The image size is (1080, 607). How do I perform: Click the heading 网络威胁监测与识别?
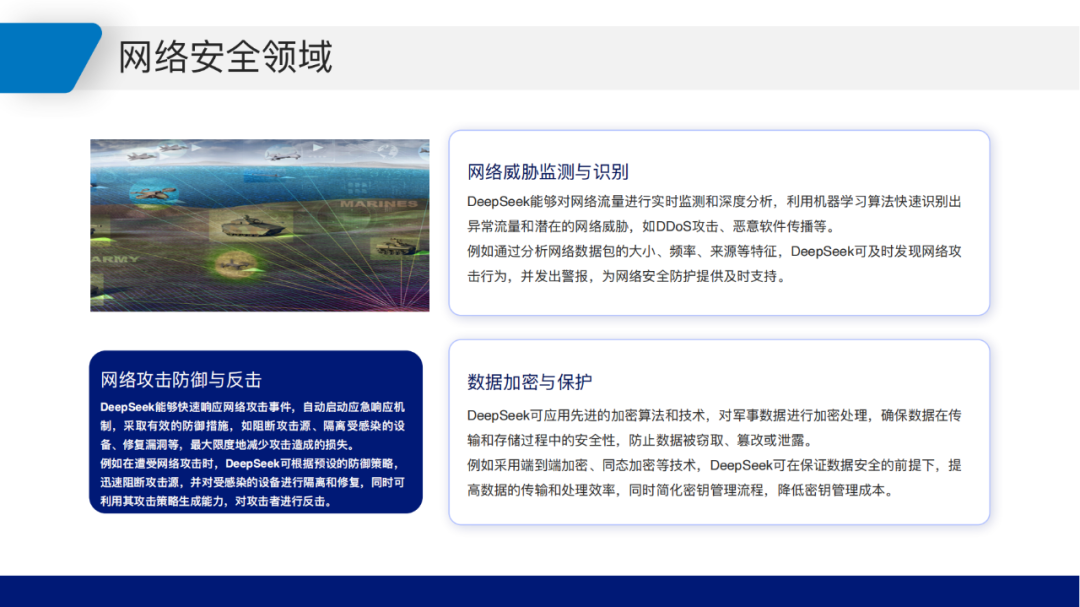coord(548,172)
